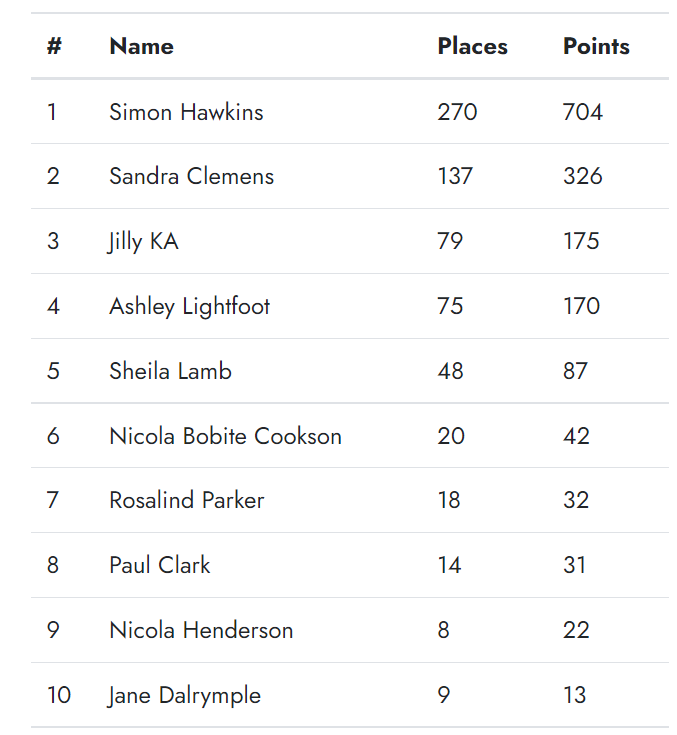
Task: Click the # rank column header
Action: coord(54,46)
